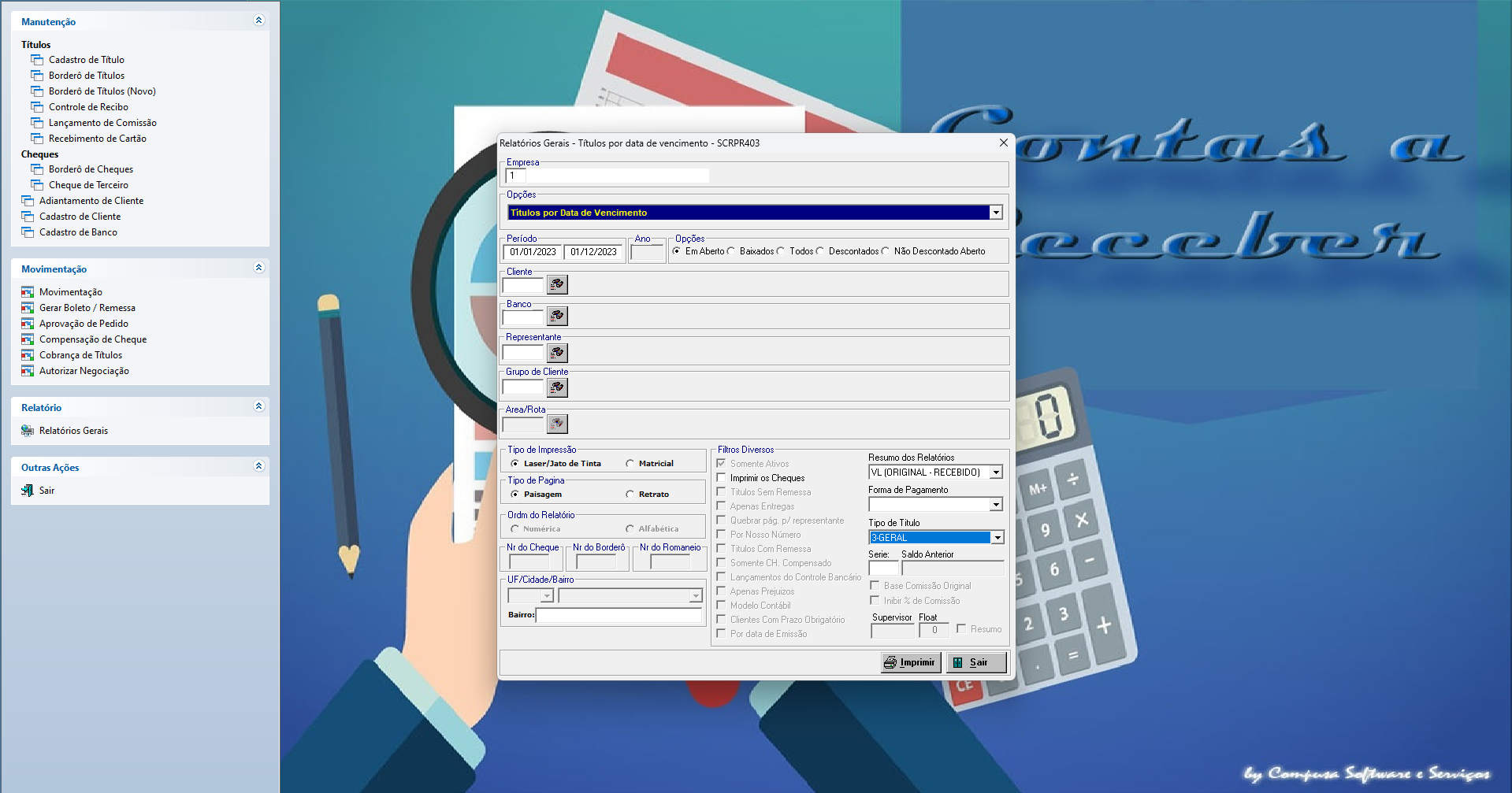The image size is (1512, 793).
Task: Open the Forma de Pagamento dropdown
Action: coord(996,505)
